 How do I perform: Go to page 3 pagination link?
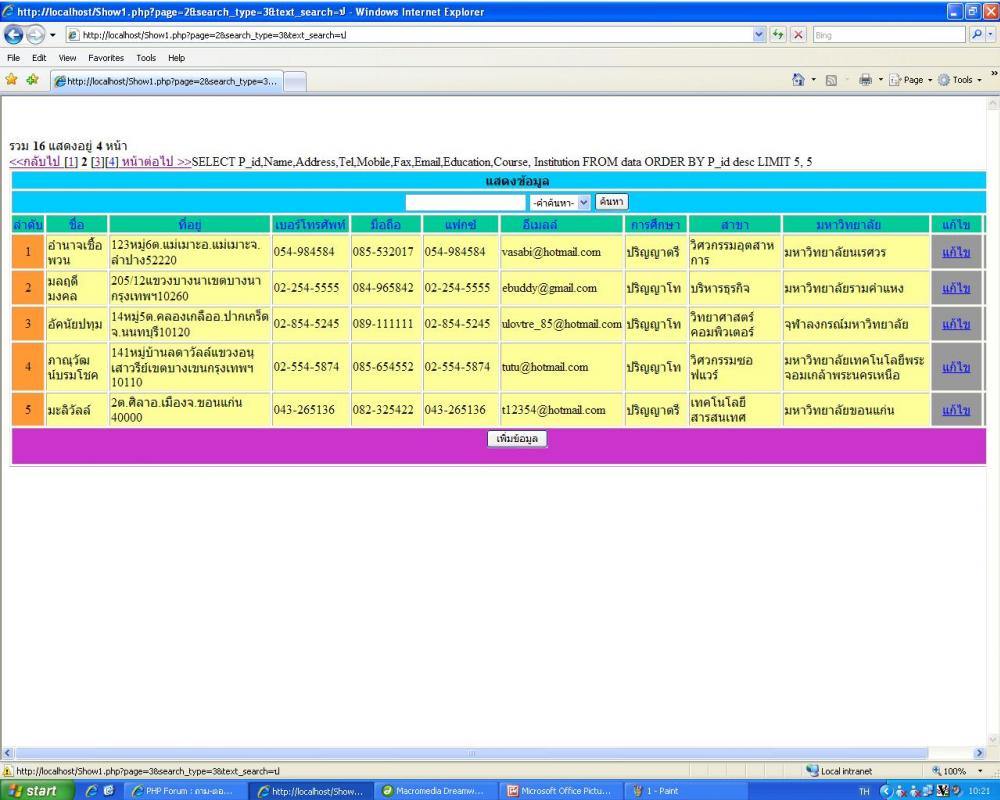[97, 162]
